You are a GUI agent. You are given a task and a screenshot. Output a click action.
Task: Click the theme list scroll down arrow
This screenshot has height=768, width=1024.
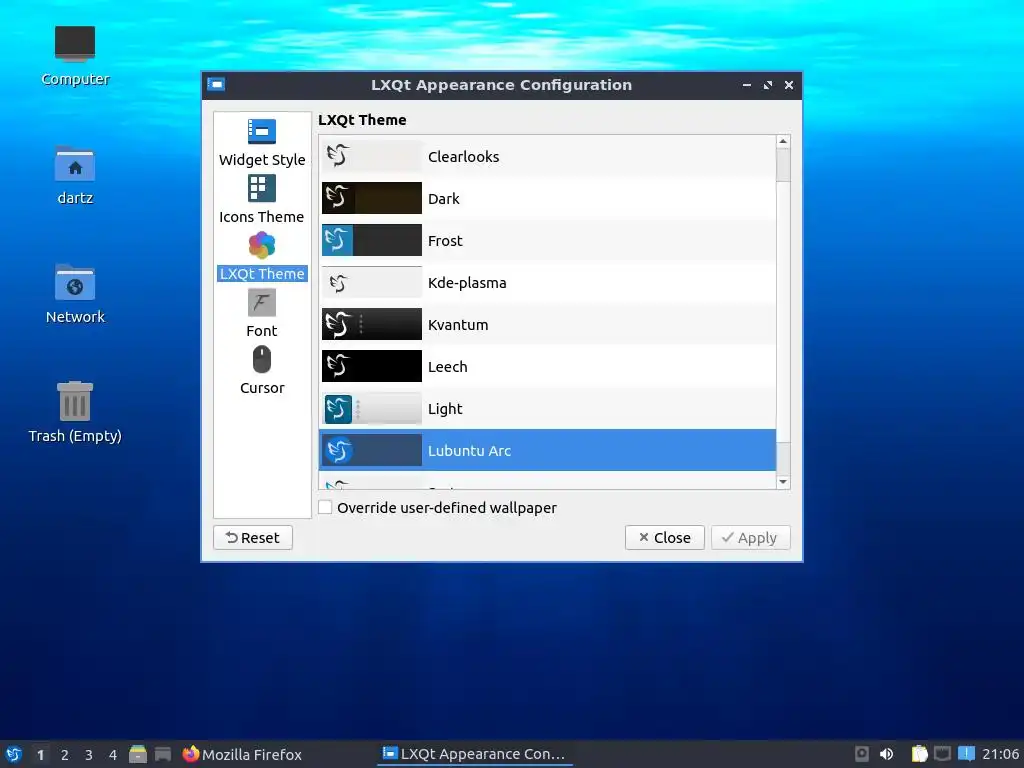[783, 482]
